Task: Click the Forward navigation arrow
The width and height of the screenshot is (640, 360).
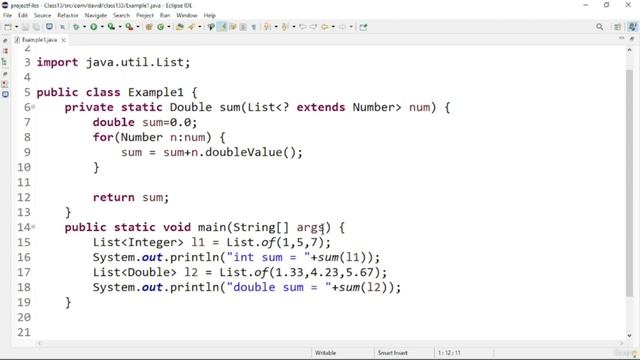Action: [x=342, y=27]
